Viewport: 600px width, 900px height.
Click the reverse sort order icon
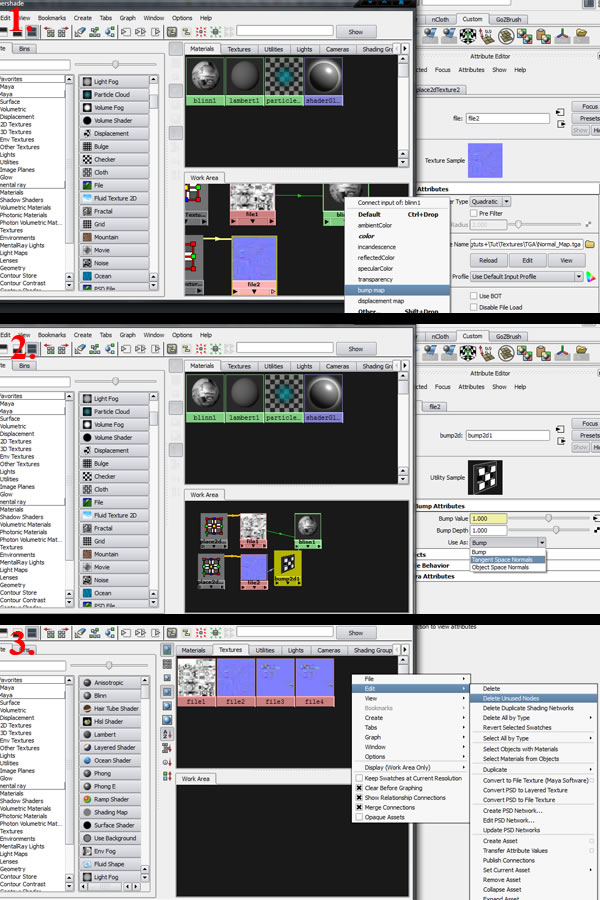pyautogui.click(x=167, y=776)
